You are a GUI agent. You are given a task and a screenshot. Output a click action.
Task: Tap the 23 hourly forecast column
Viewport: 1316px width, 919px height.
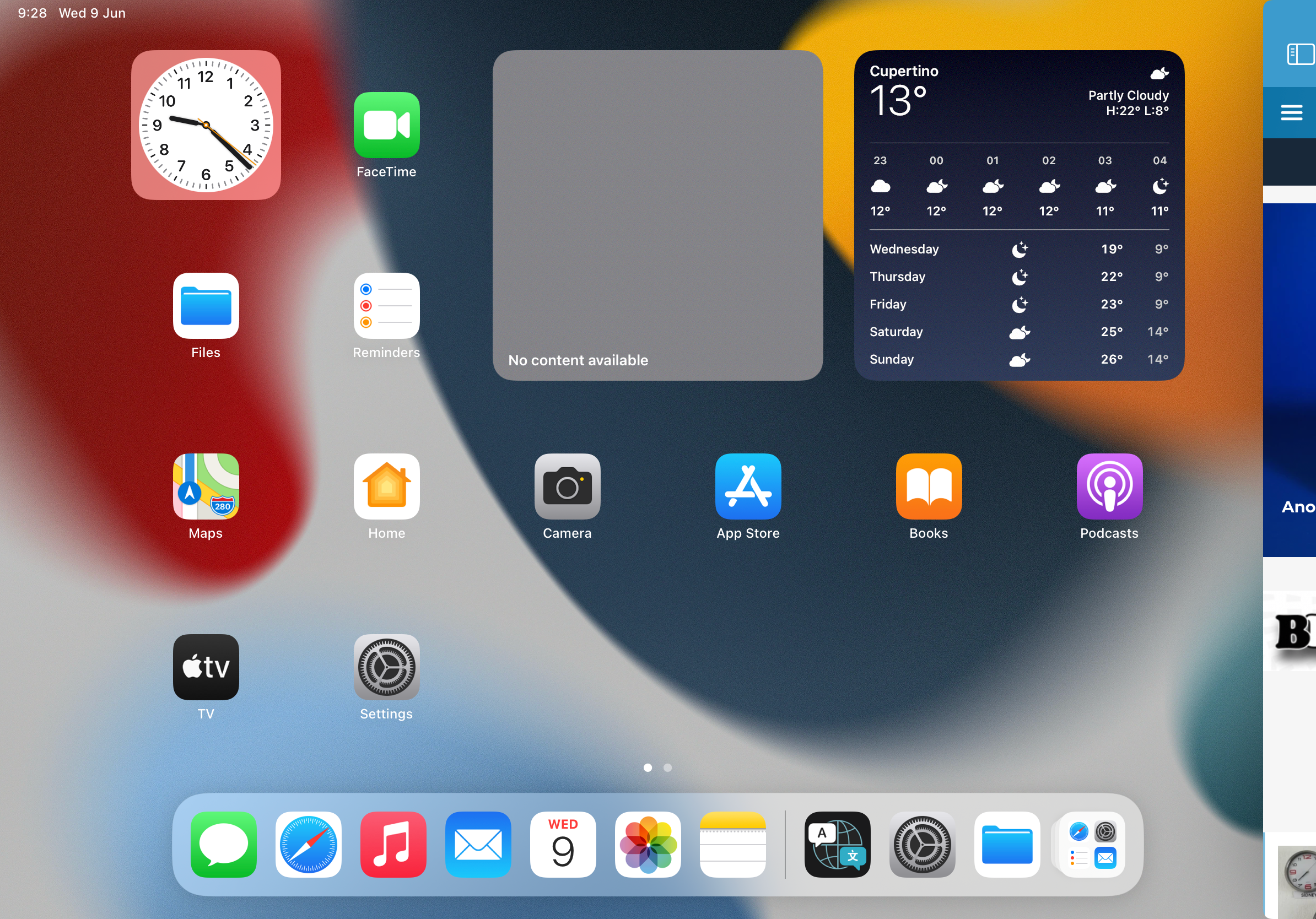pos(881,186)
